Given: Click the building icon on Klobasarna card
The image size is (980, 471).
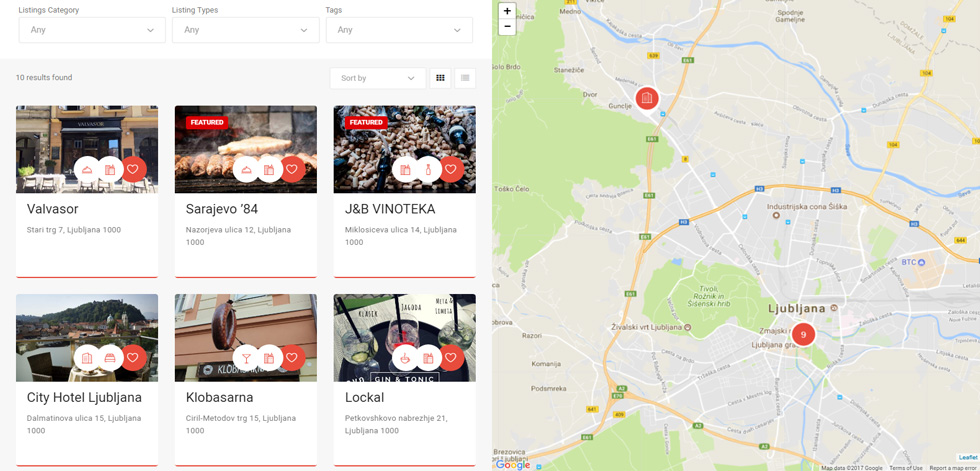Looking at the screenshot, I should click(269, 358).
